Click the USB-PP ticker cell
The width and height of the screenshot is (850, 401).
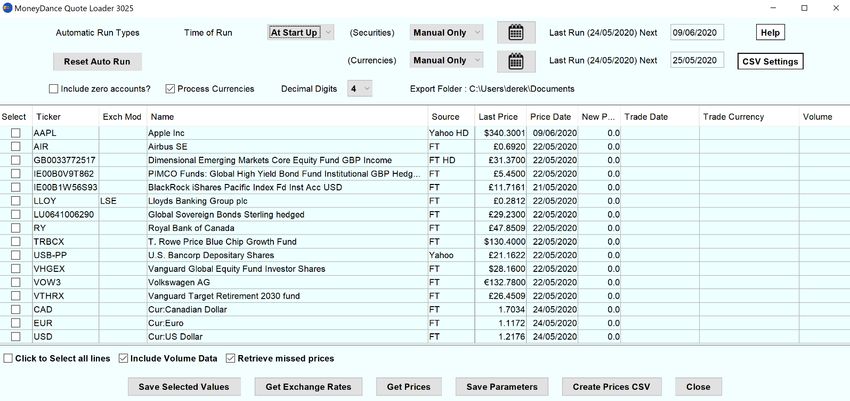(66, 255)
